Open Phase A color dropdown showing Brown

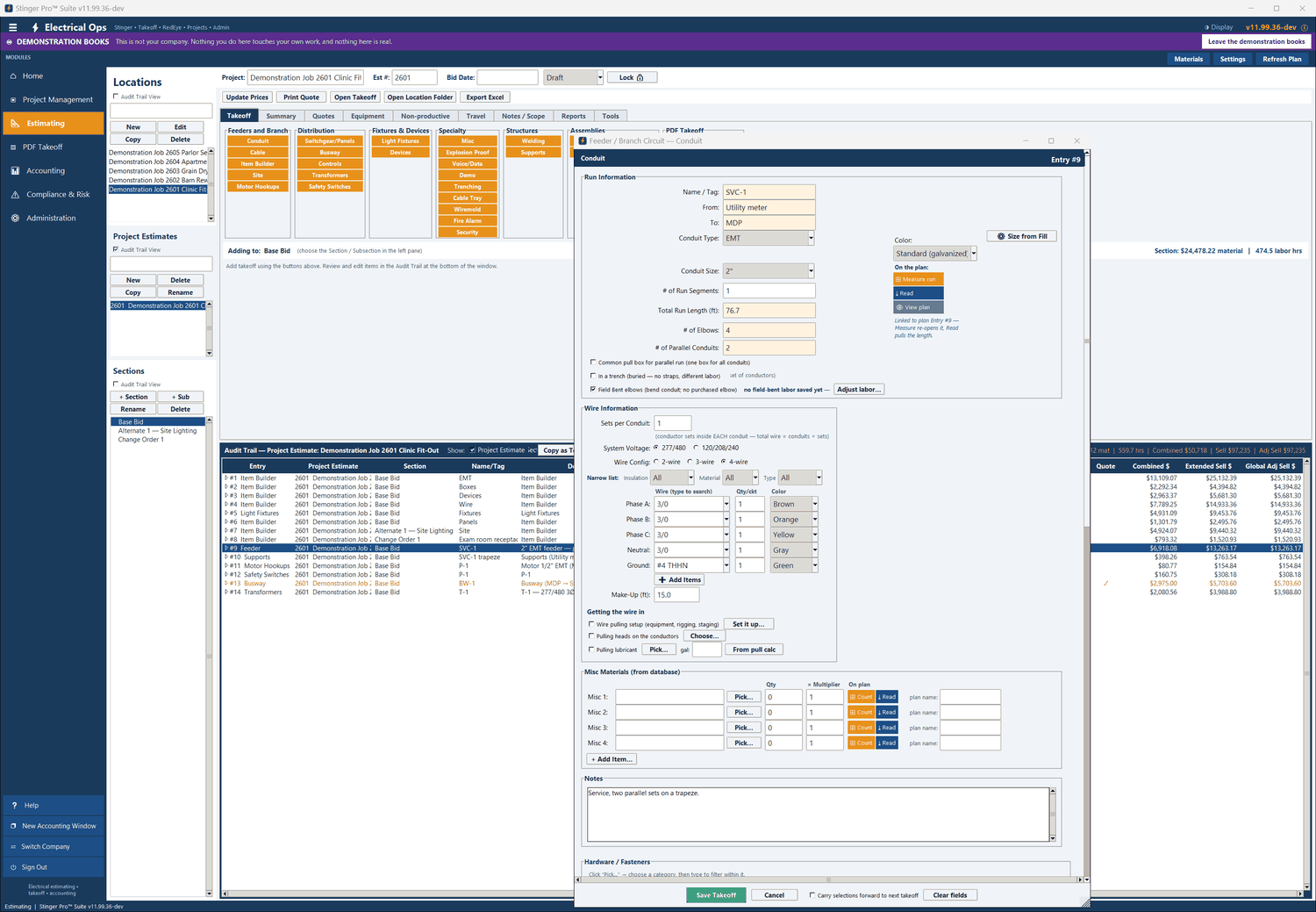pos(815,504)
